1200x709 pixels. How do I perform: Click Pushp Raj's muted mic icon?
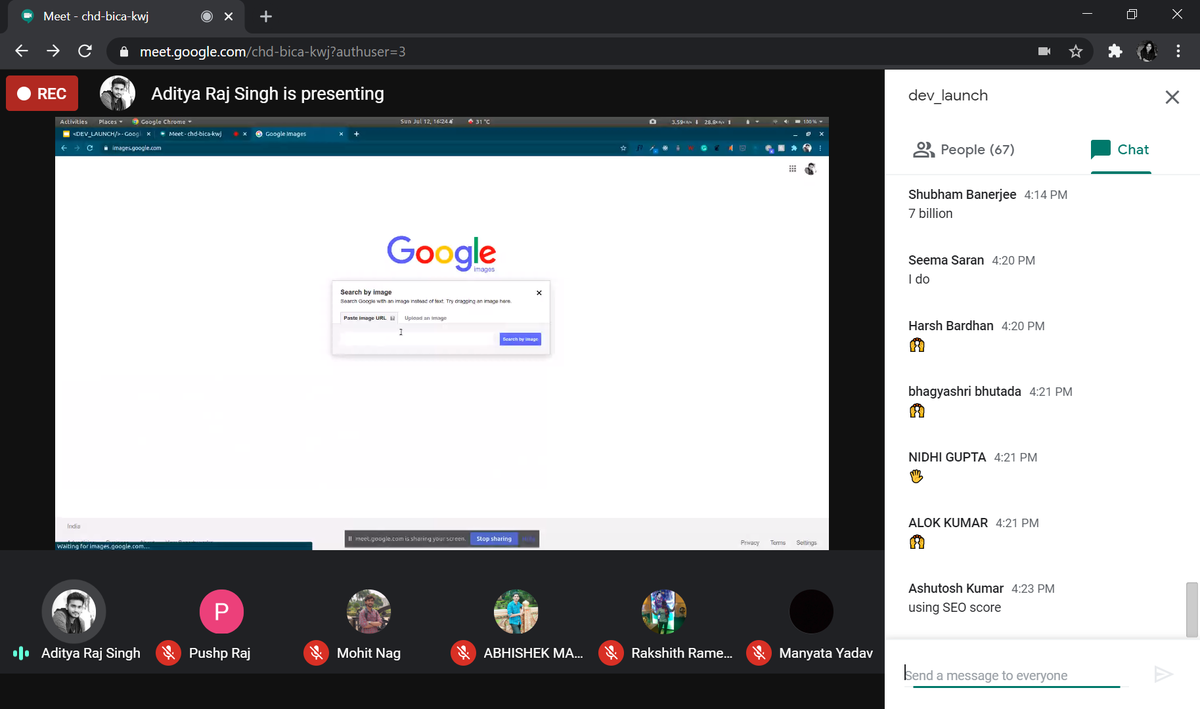pos(168,653)
